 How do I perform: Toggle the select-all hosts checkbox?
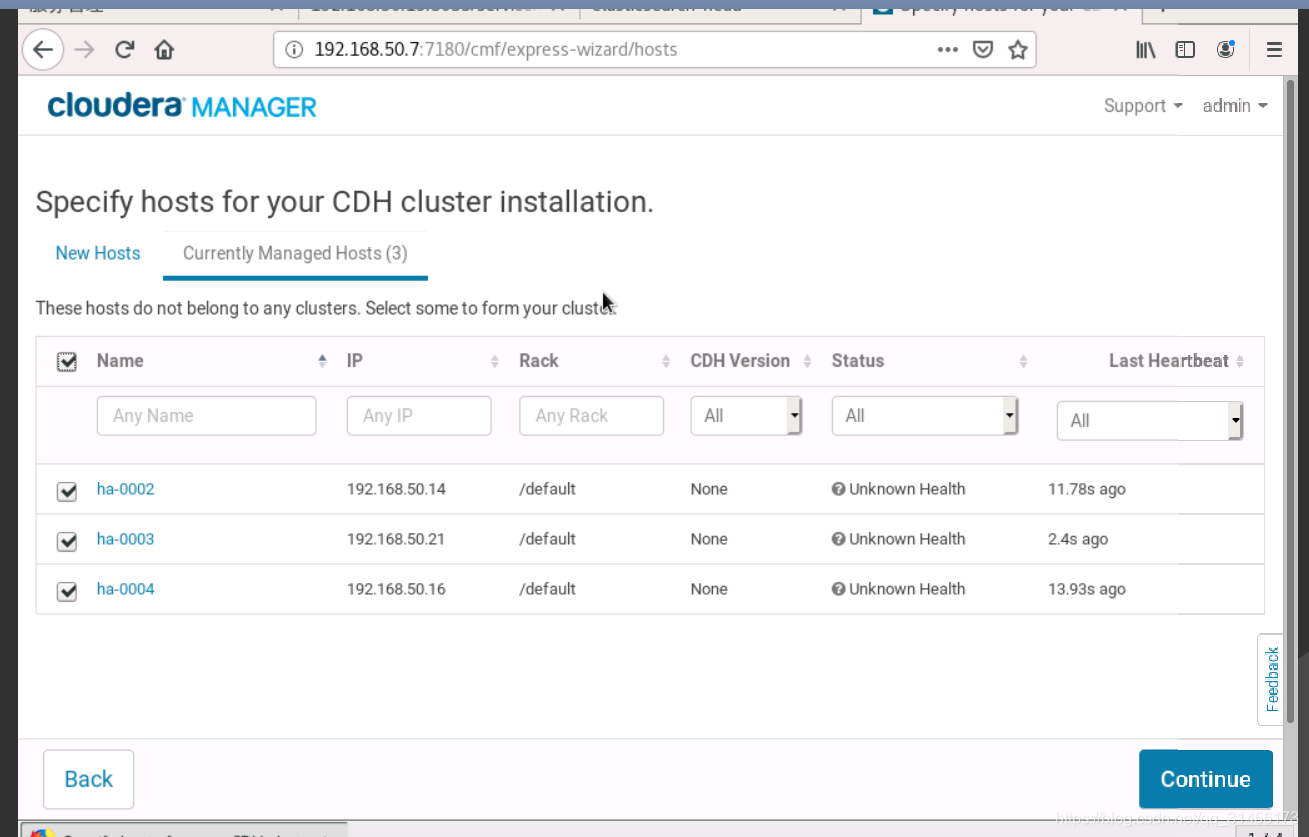67,362
